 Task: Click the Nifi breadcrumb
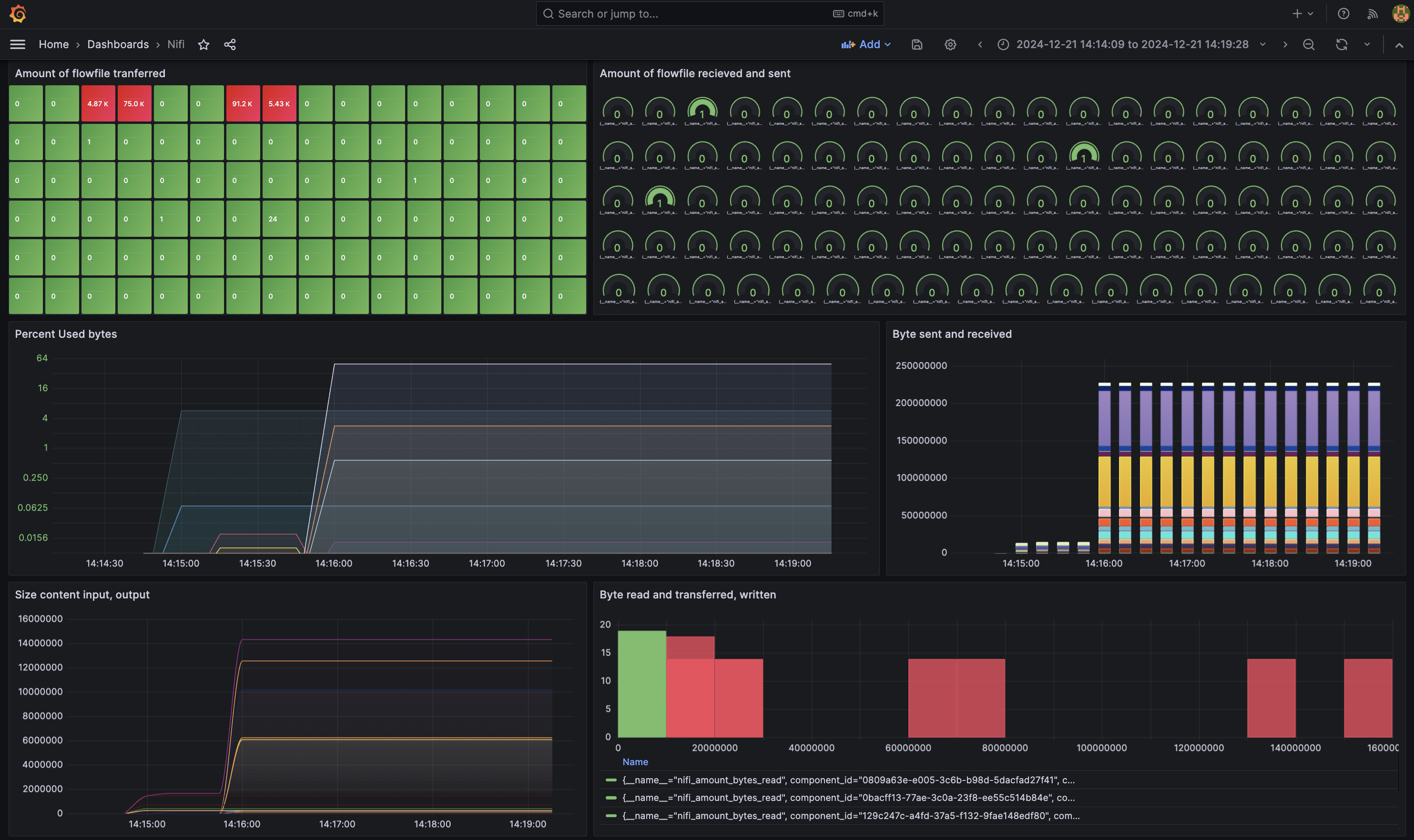(x=175, y=44)
